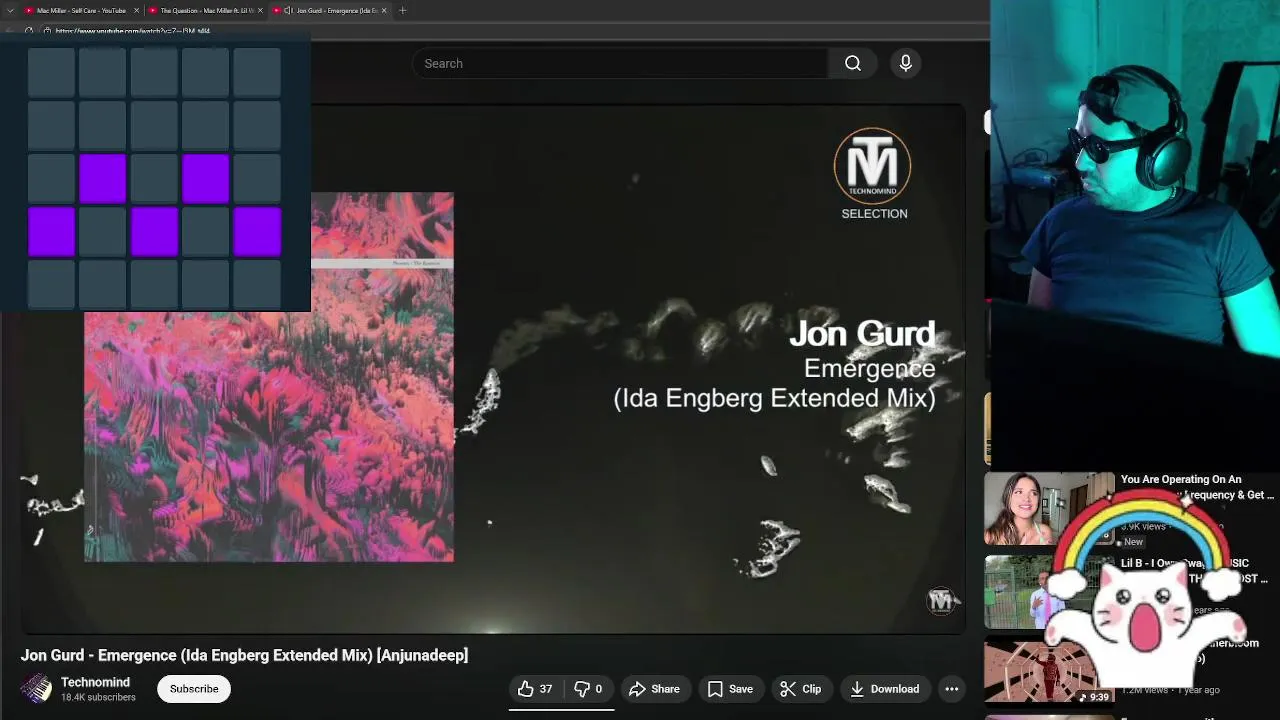Close the Jon Gurd - Emergence tab
Screen dimensions: 1280x720
coord(384,10)
